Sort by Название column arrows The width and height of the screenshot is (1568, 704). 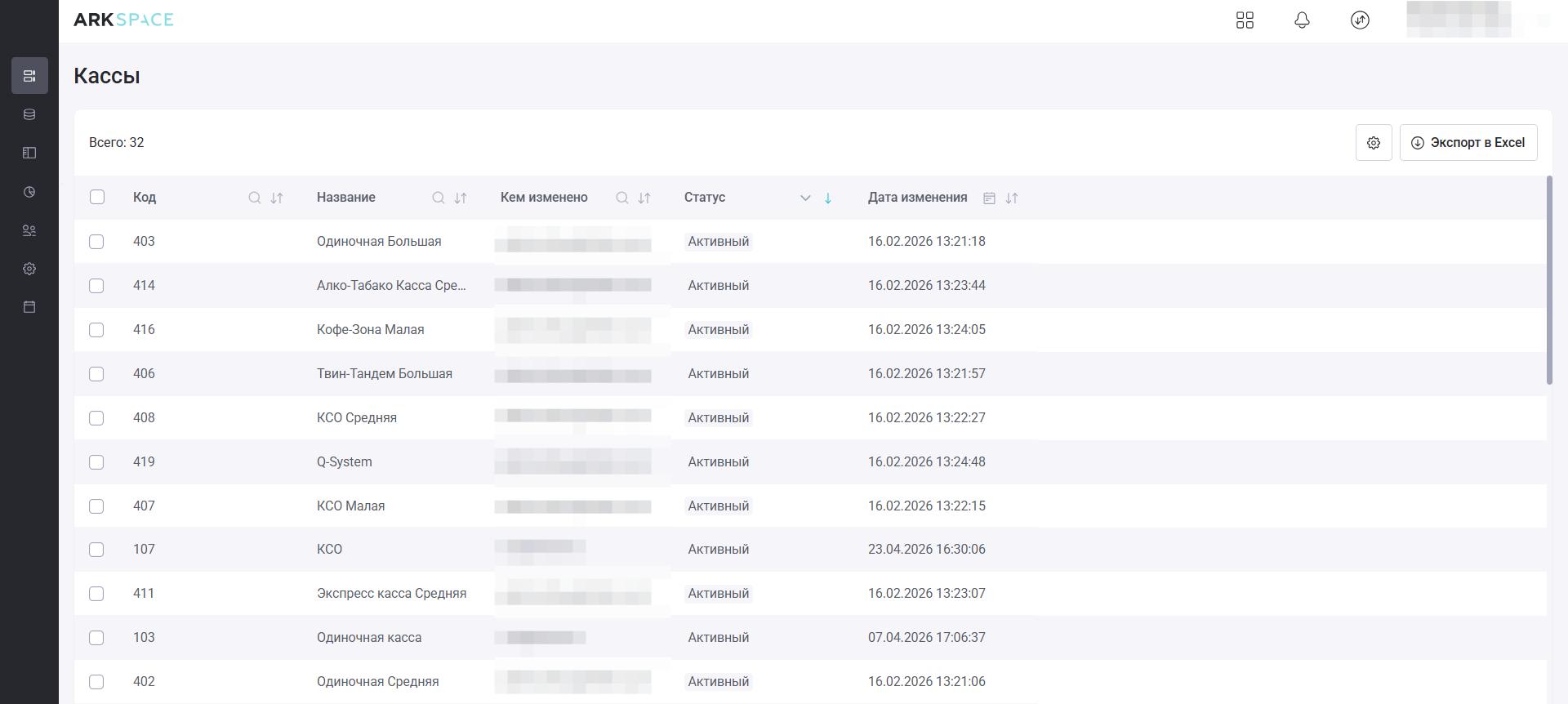tap(461, 198)
